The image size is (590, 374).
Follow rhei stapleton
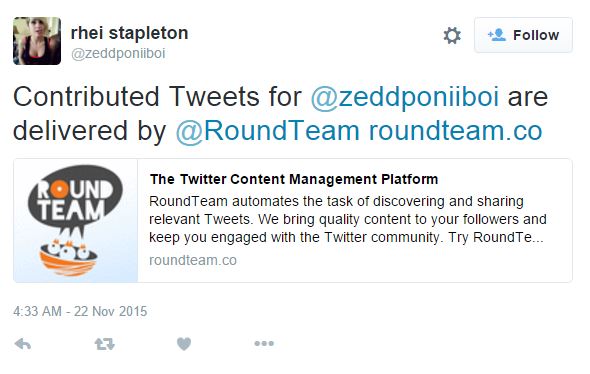[523, 35]
